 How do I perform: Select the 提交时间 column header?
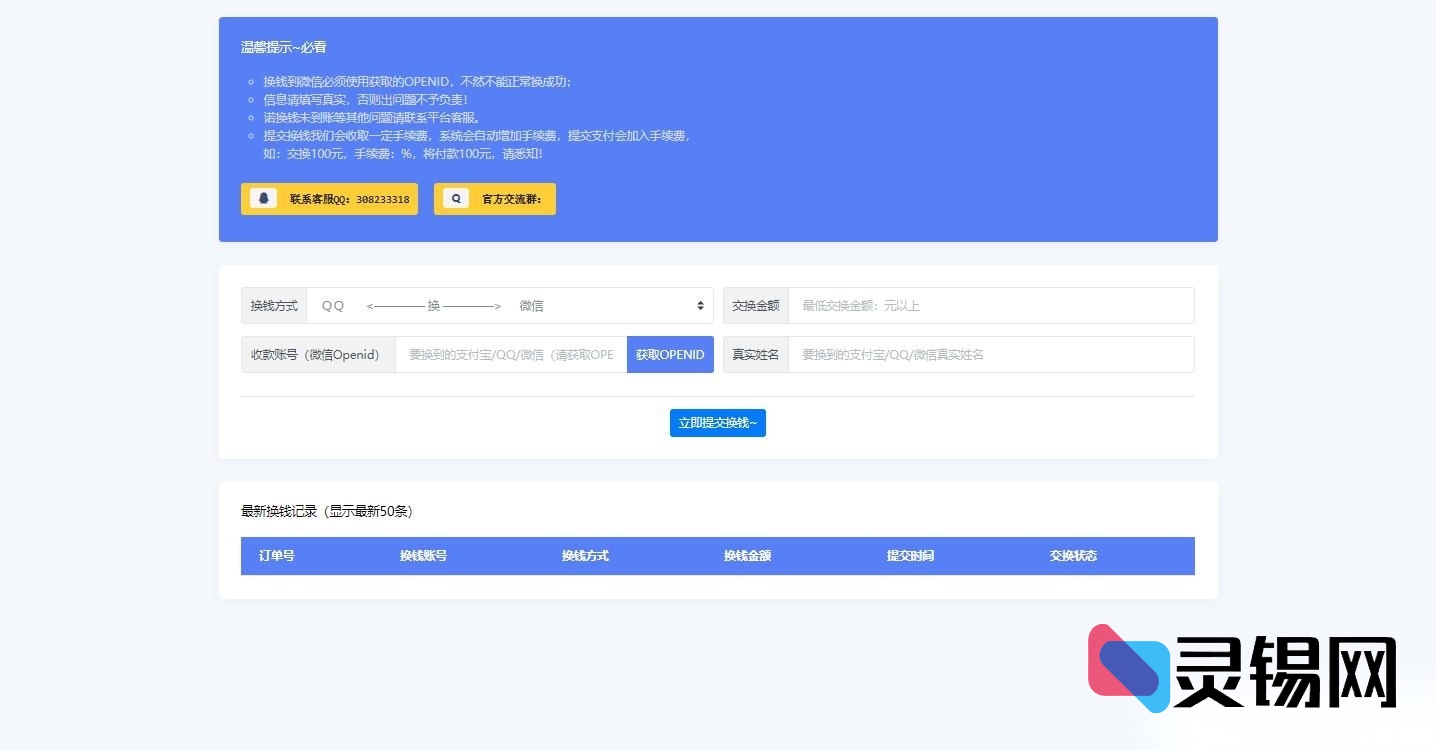tap(910, 556)
